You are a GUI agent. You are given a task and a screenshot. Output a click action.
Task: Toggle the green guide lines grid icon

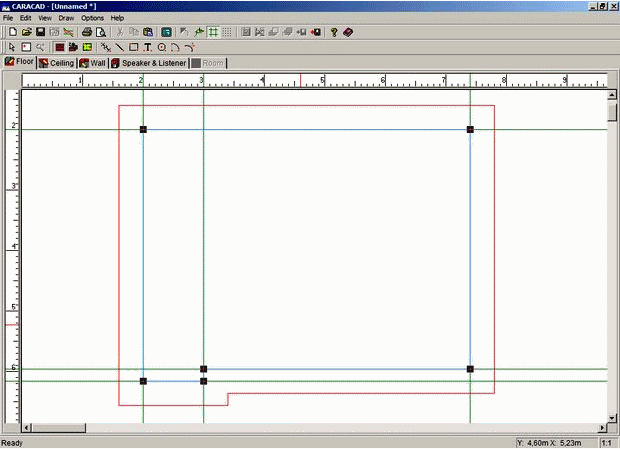(214, 32)
